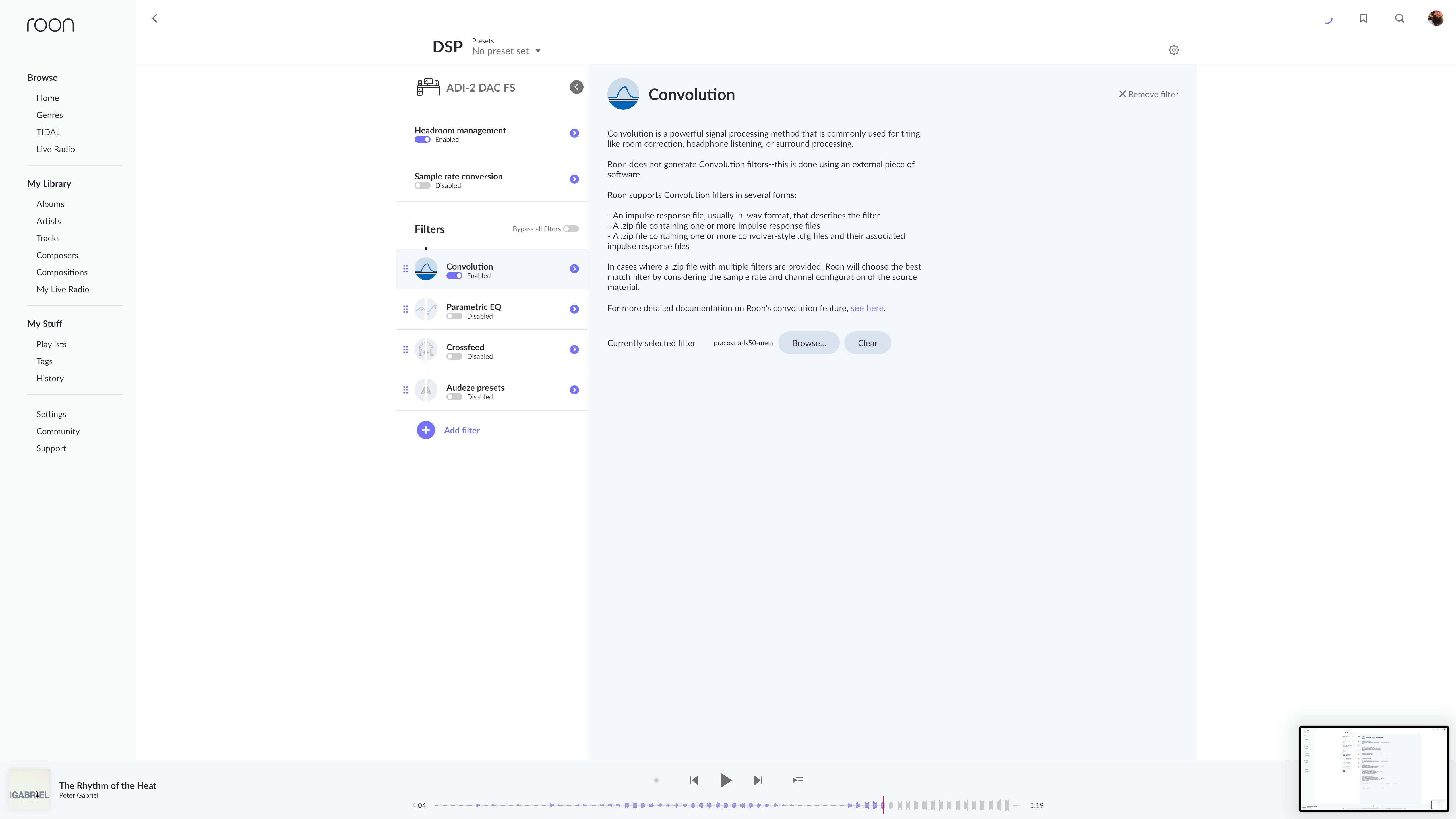Open History under My Stuff
Viewport: 1456px width, 819px height.
coord(50,378)
